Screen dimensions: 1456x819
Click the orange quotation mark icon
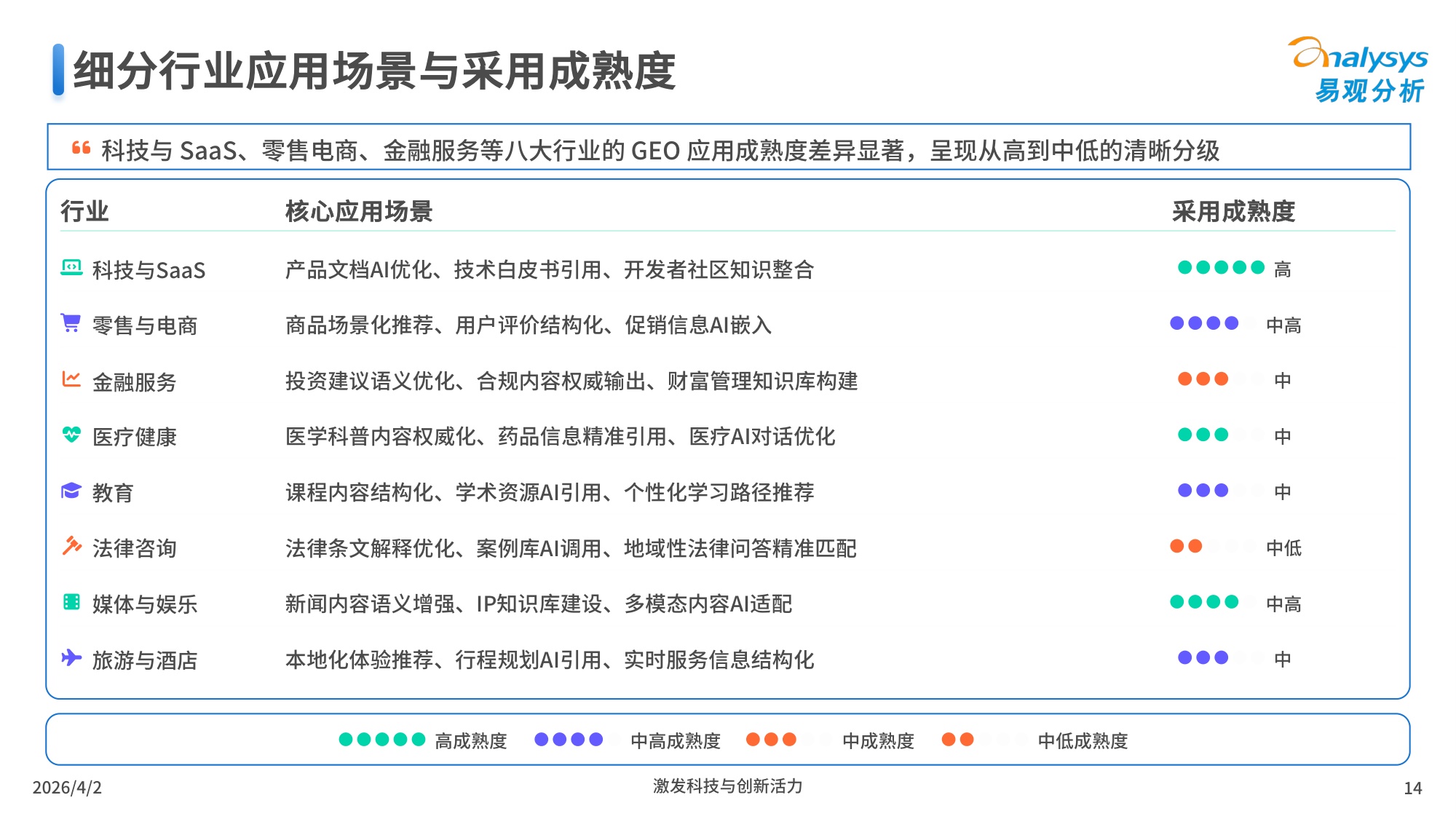pos(81,148)
